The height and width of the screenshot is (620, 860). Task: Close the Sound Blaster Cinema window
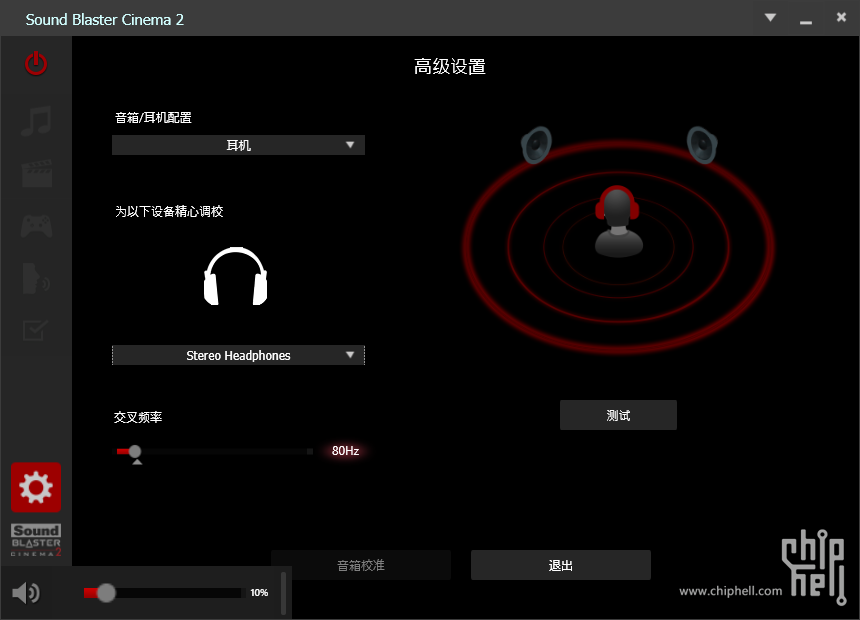[x=841, y=17]
